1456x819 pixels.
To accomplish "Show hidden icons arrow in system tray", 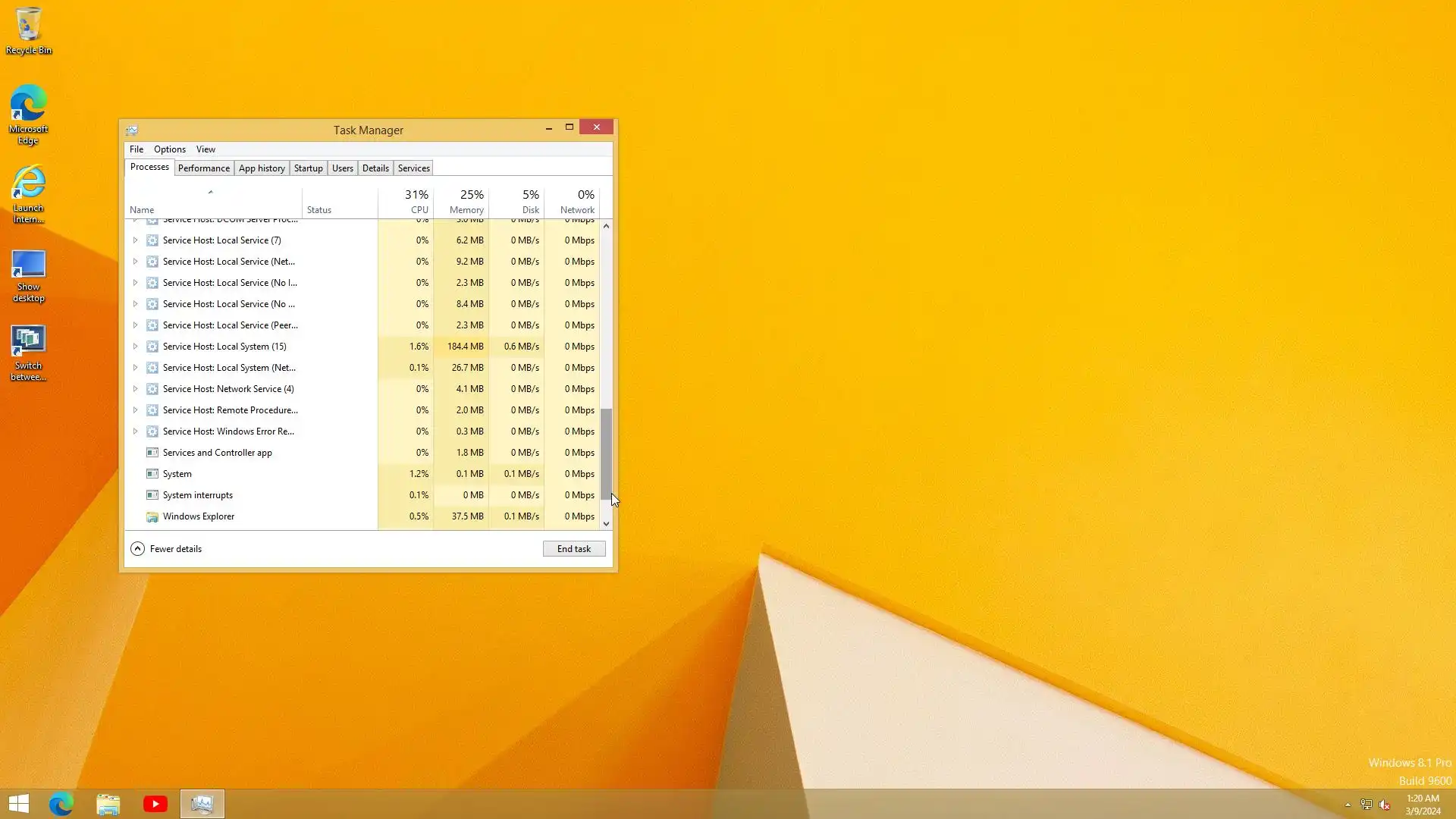I will pyautogui.click(x=1348, y=805).
